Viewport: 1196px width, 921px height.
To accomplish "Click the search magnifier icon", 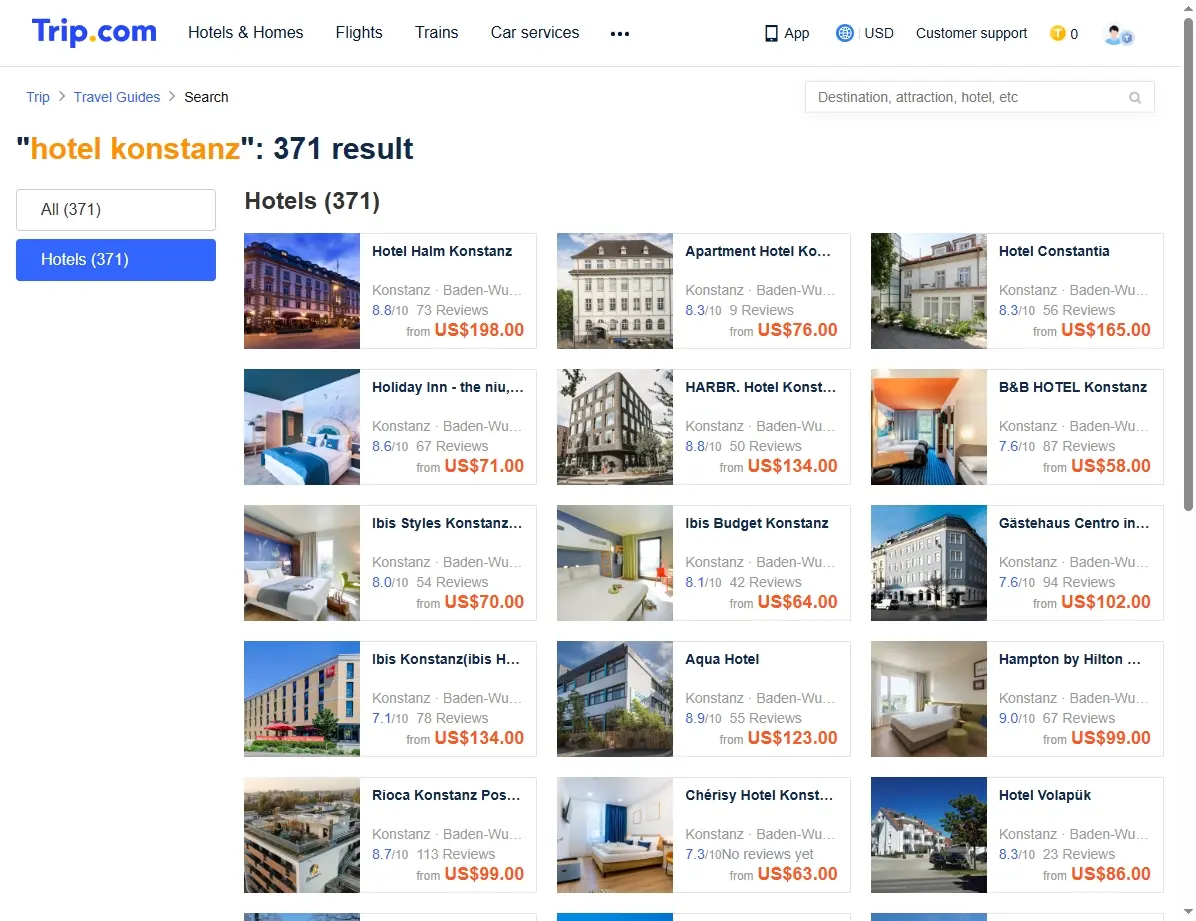I will [1135, 98].
